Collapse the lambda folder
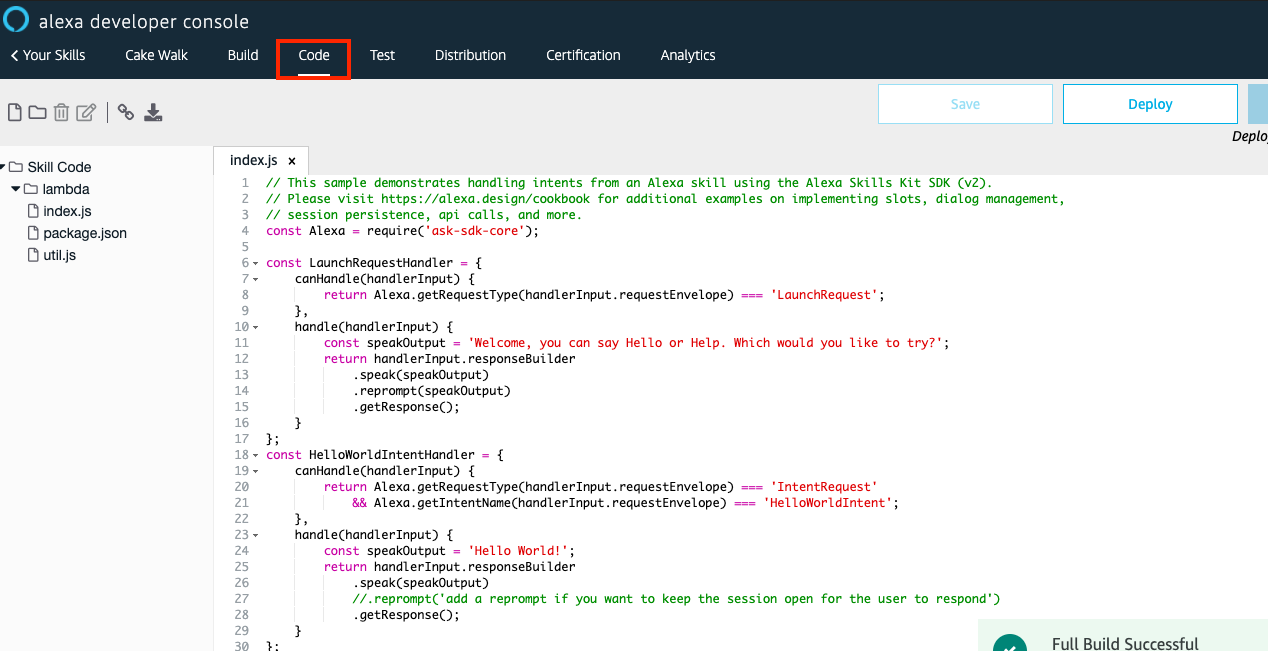 coord(16,189)
